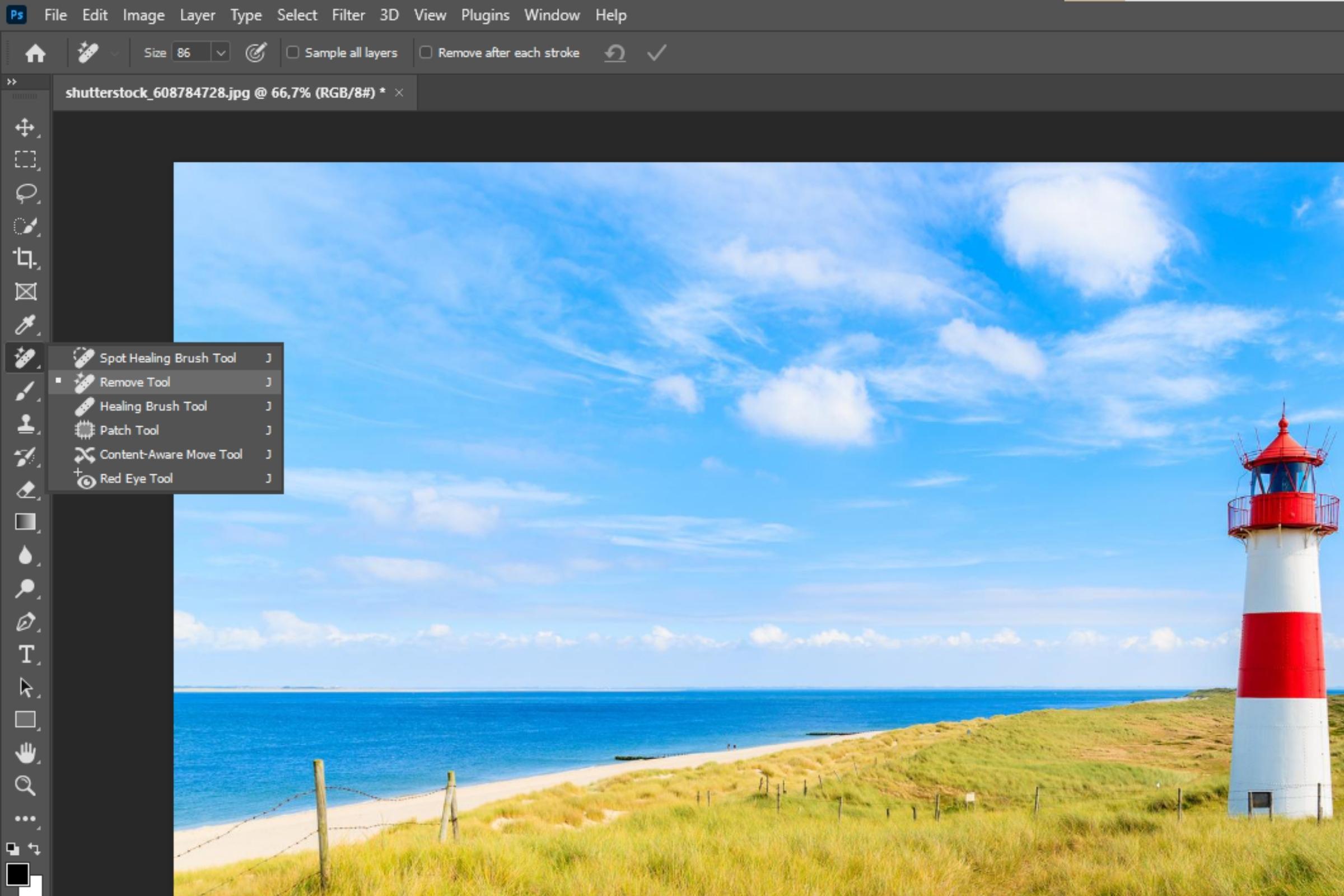Open the tool preset picker arrow

[115, 53]
